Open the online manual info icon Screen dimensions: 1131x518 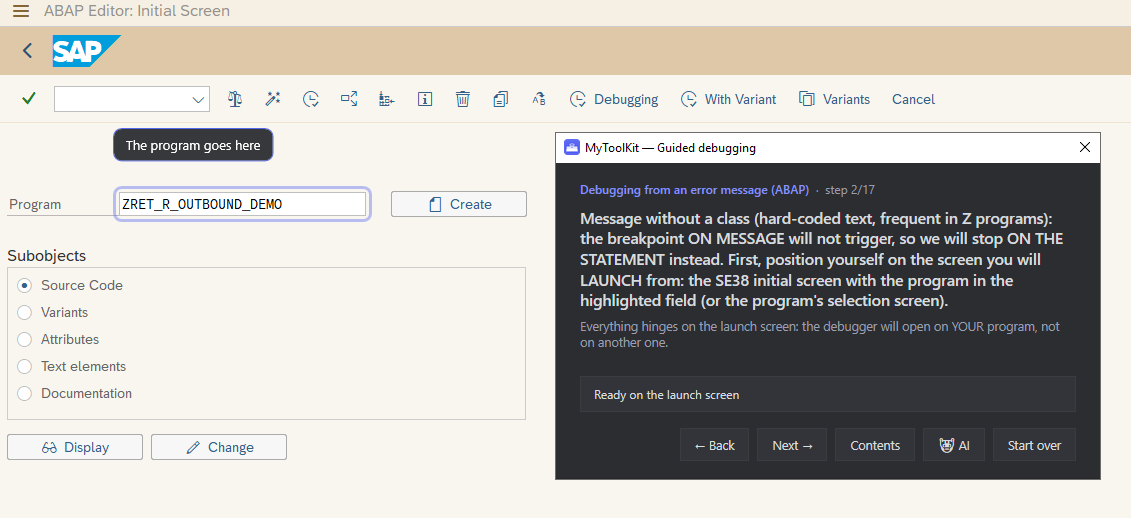click(x=425, y=100)
